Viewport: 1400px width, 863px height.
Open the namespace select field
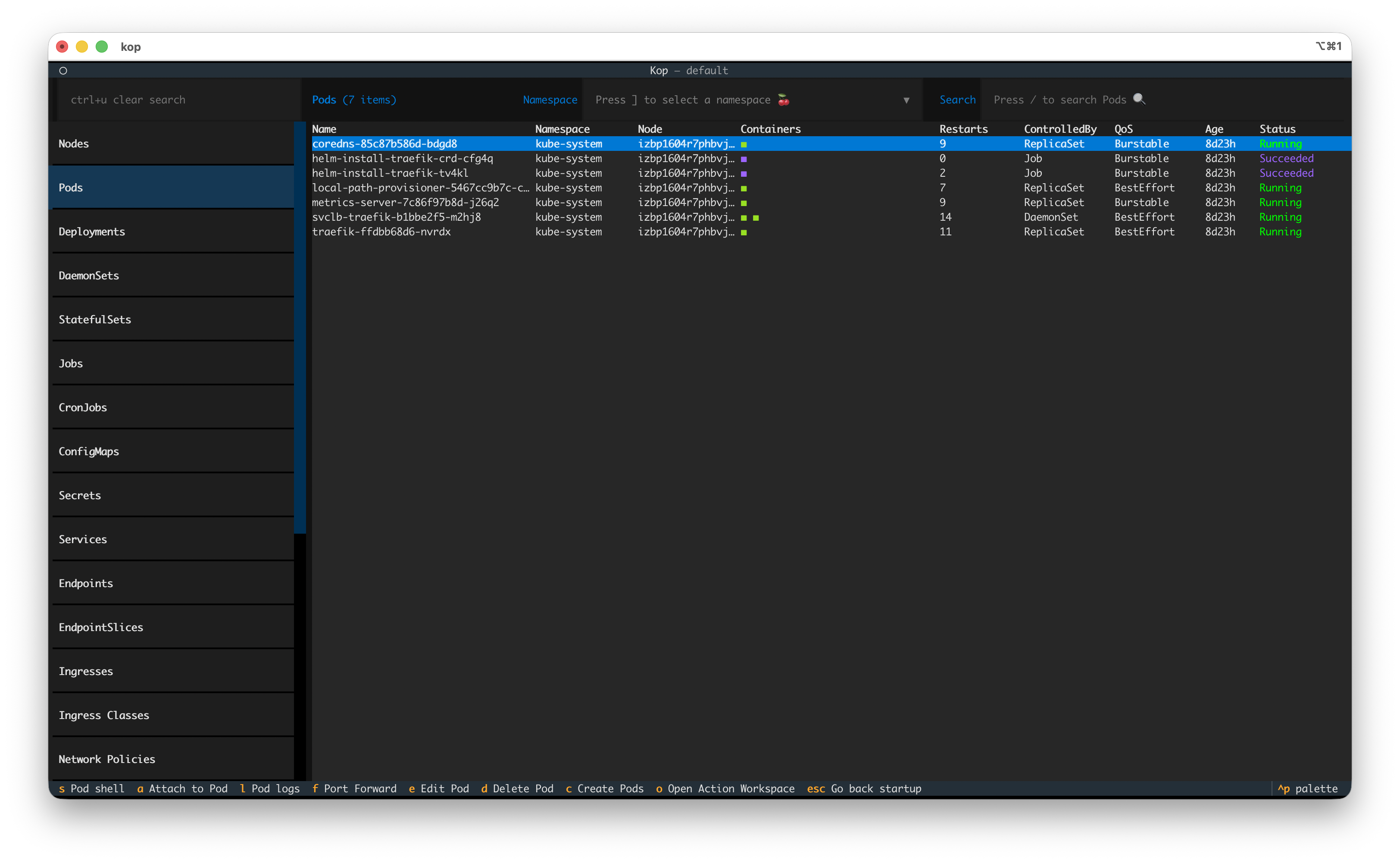[x=752, y=100]
